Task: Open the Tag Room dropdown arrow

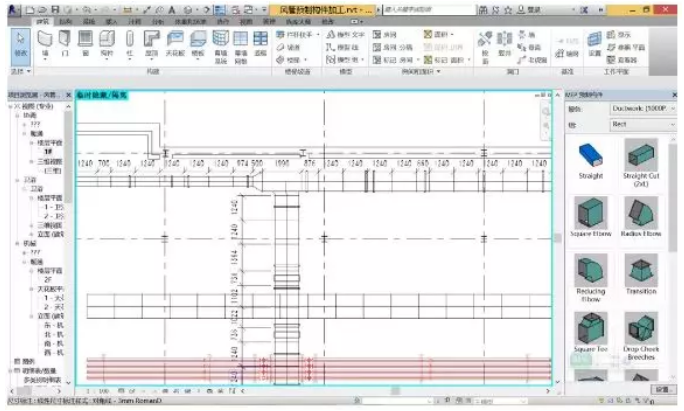Action: click(x=418, y=60)
